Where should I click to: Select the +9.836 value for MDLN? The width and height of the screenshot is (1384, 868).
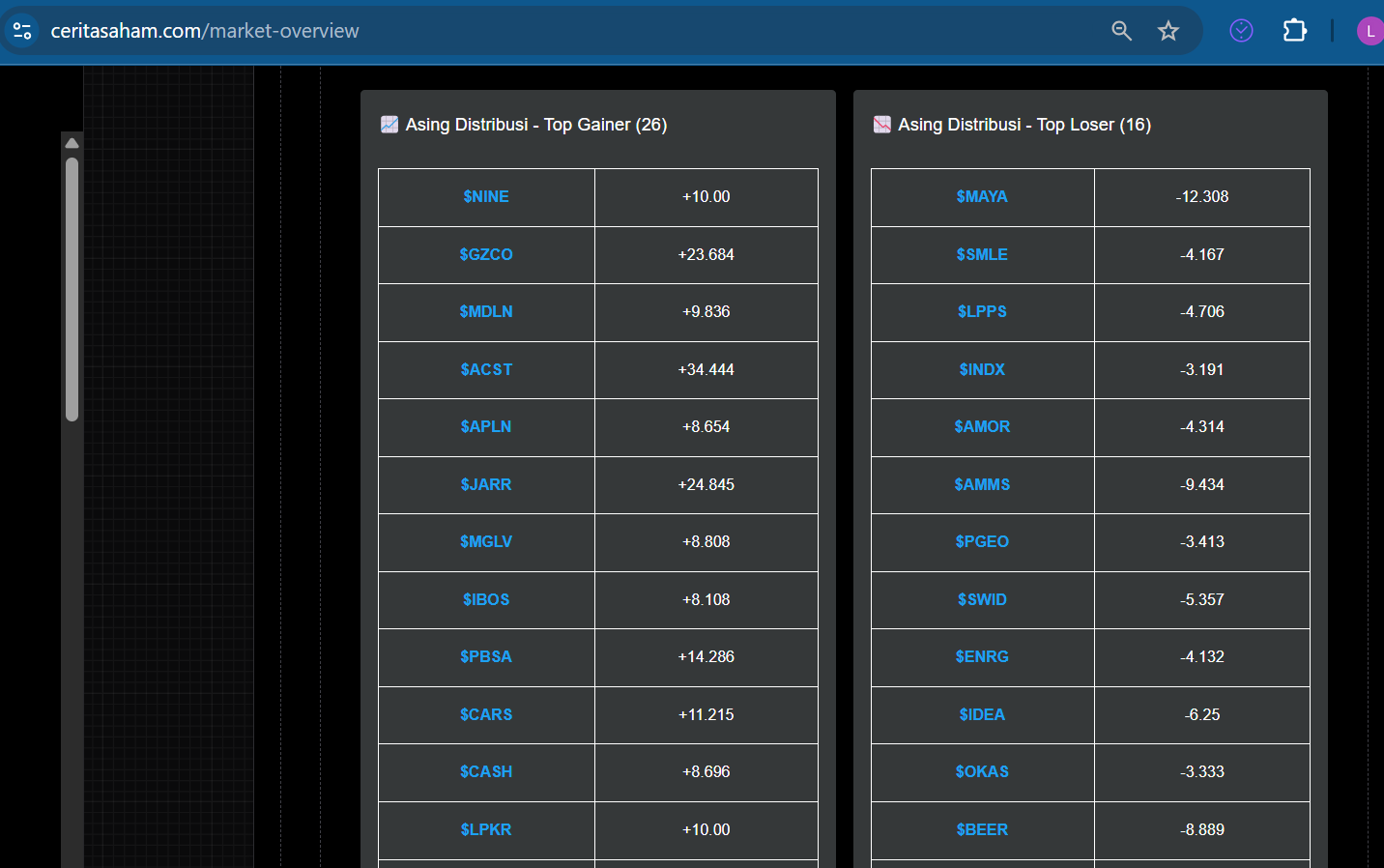[x=706, y=311]
